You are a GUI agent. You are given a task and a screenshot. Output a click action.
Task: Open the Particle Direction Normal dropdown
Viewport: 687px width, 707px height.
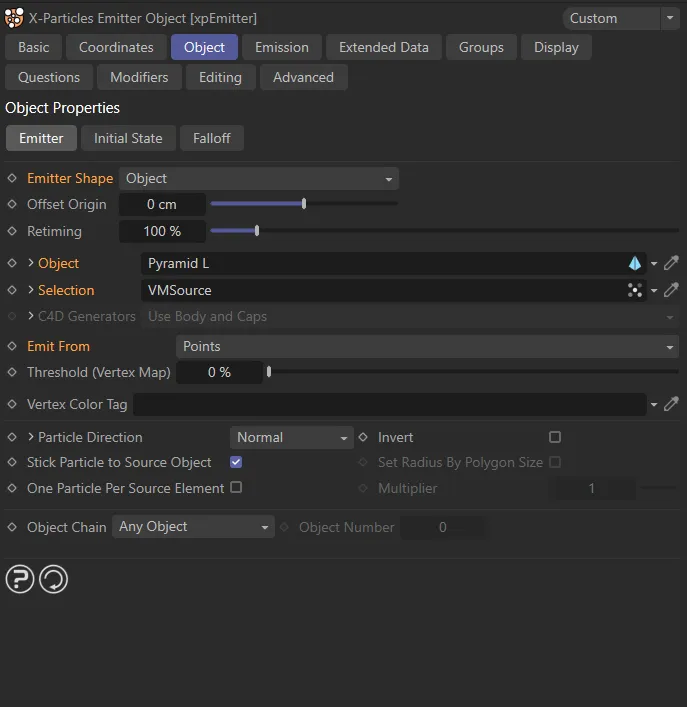point(292,437)
